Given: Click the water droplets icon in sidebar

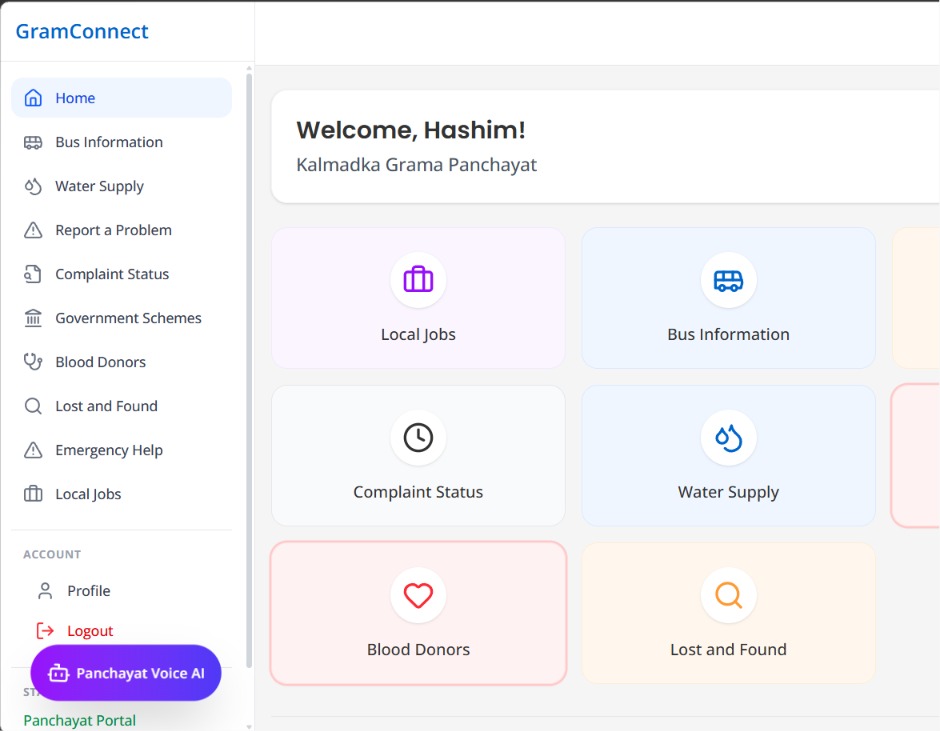Looking at the screenshot, I should 33,186.
